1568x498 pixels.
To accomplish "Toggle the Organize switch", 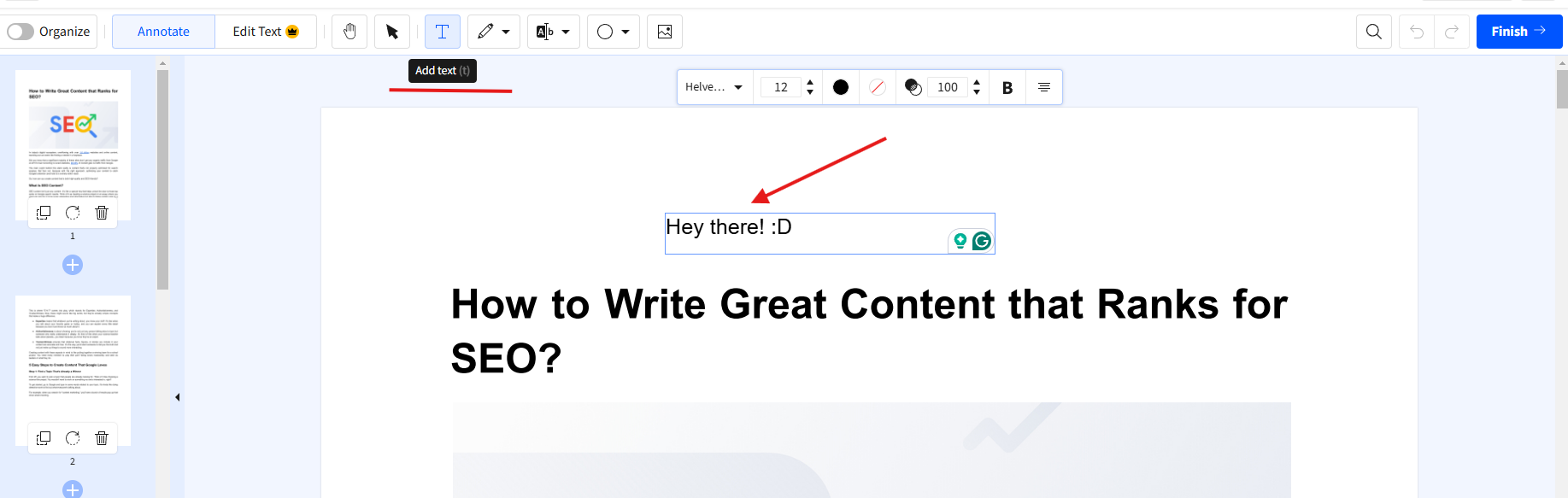I will click(x=21, y=32).
